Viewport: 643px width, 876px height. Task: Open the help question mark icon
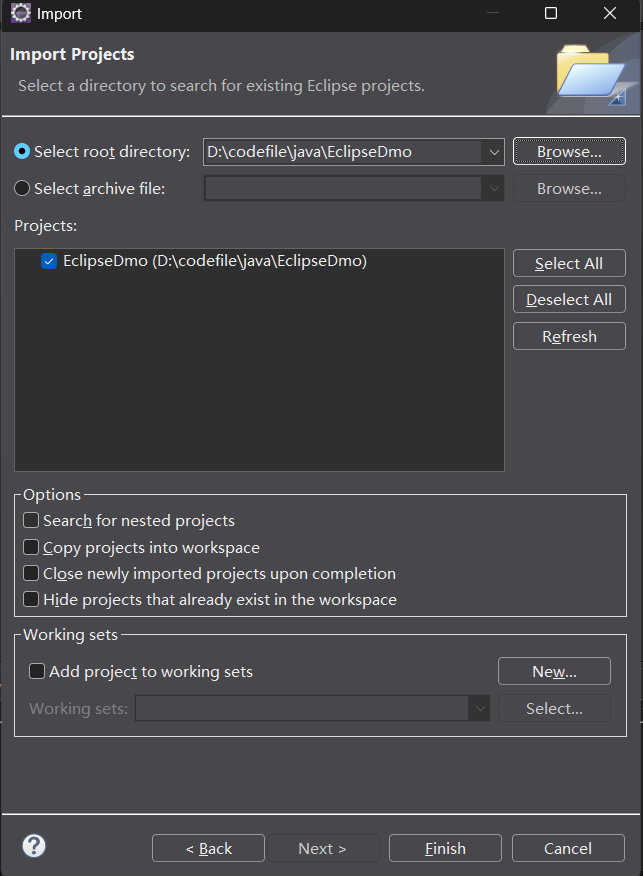(x=34, y=846)
